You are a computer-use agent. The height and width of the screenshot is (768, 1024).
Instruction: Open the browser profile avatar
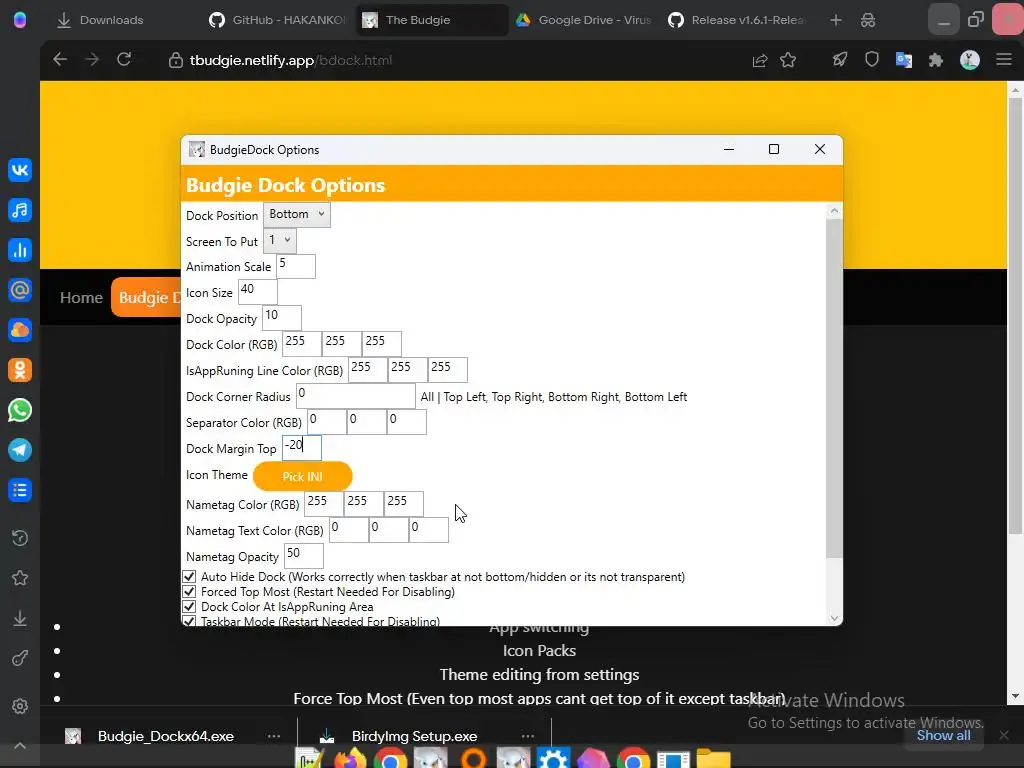[x=970, y=60]
